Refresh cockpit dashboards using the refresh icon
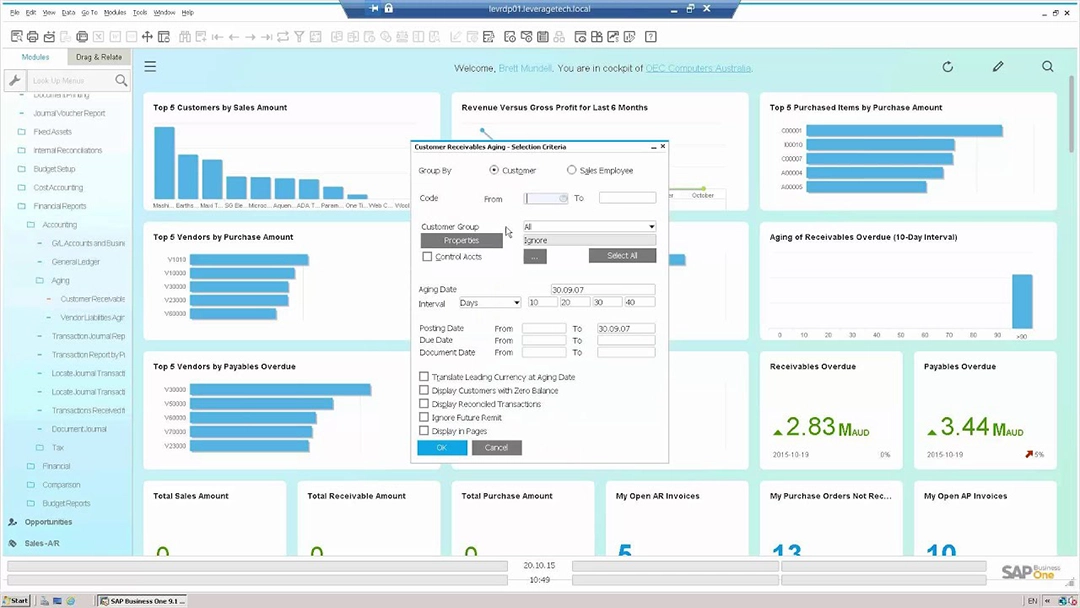The width and height of the screenshot is (1080, 608). [947, 66]
